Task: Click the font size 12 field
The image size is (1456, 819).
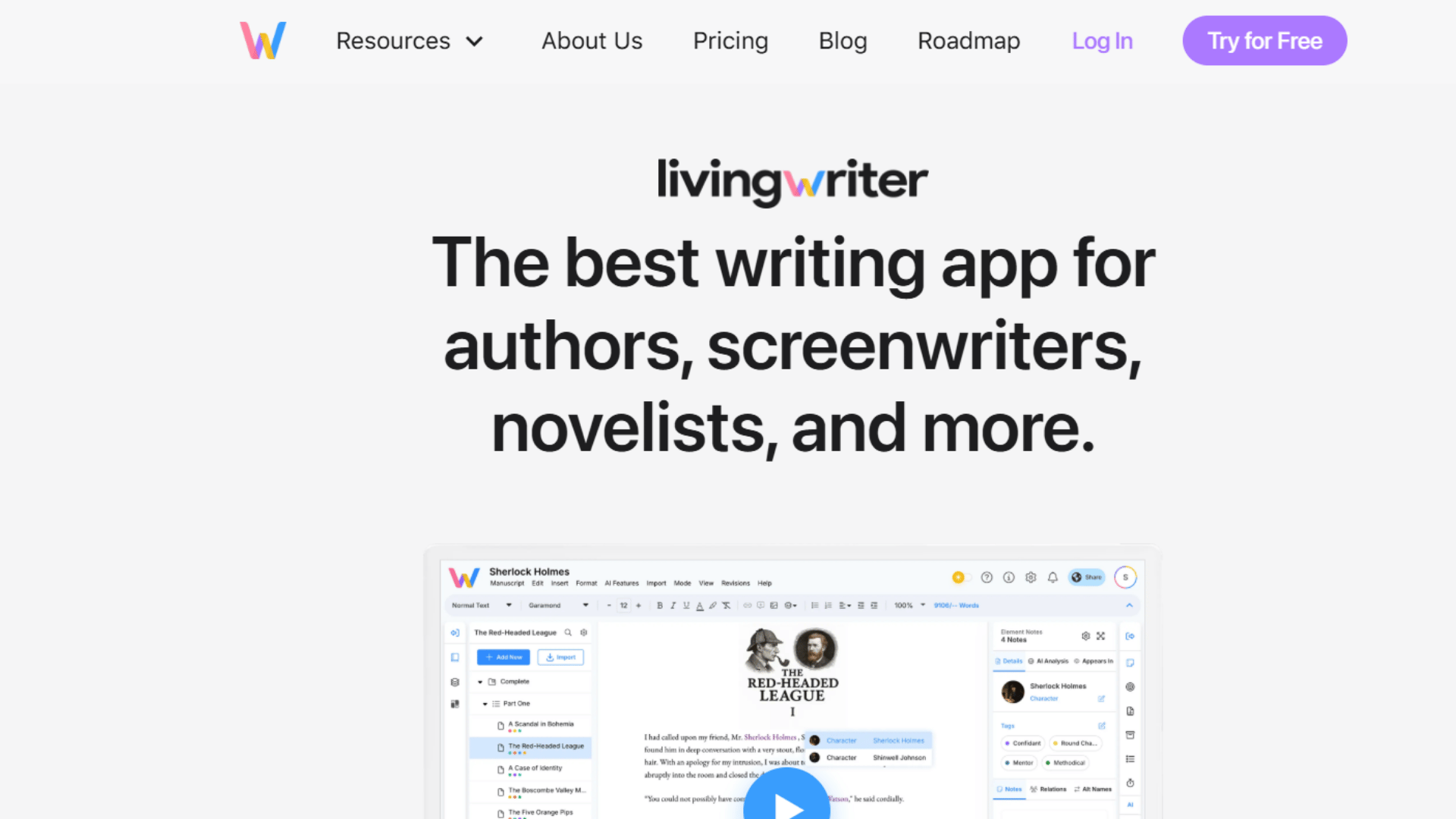Action: coord(623,605)
